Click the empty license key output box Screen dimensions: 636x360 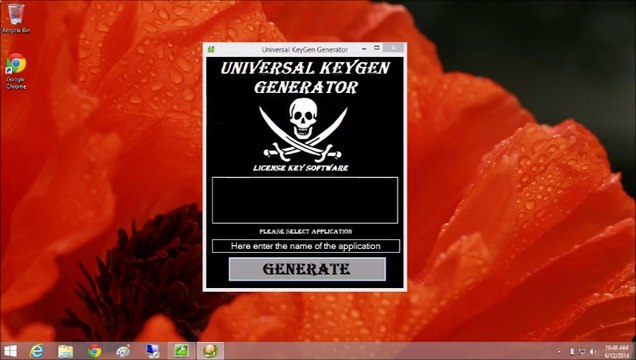tap(305, 200)
